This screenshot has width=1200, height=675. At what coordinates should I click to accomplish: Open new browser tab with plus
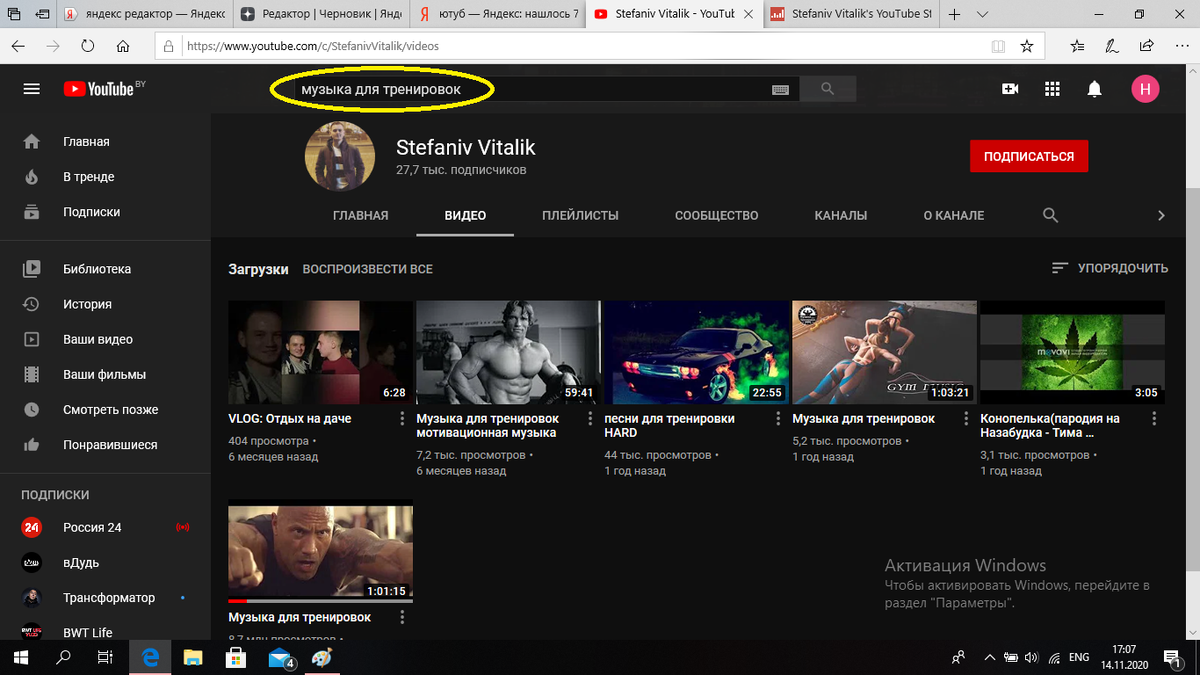tap(955, 15)
